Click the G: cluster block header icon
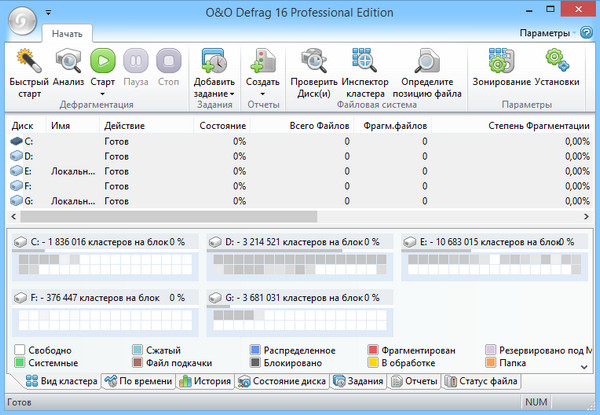The height and width of the screenshot is (415, 600). pyautogui.click(x=215, y=298)
